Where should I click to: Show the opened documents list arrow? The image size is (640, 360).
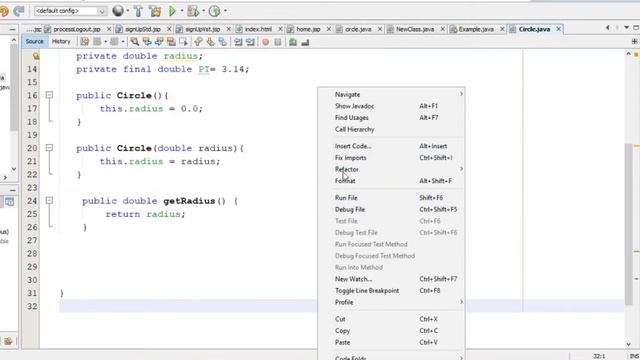[627, 28]
